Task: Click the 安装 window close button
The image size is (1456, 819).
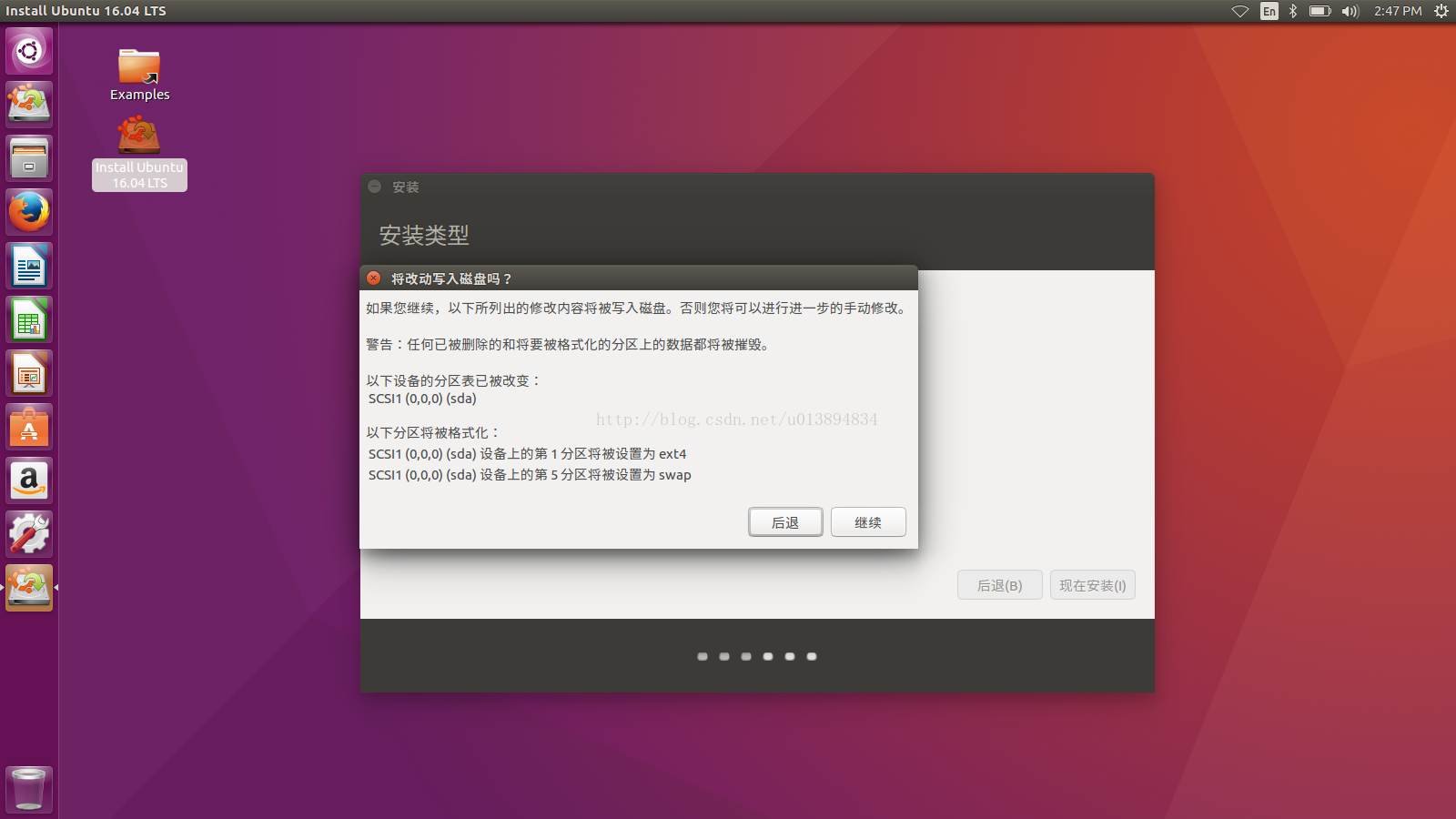Action: 374,187
